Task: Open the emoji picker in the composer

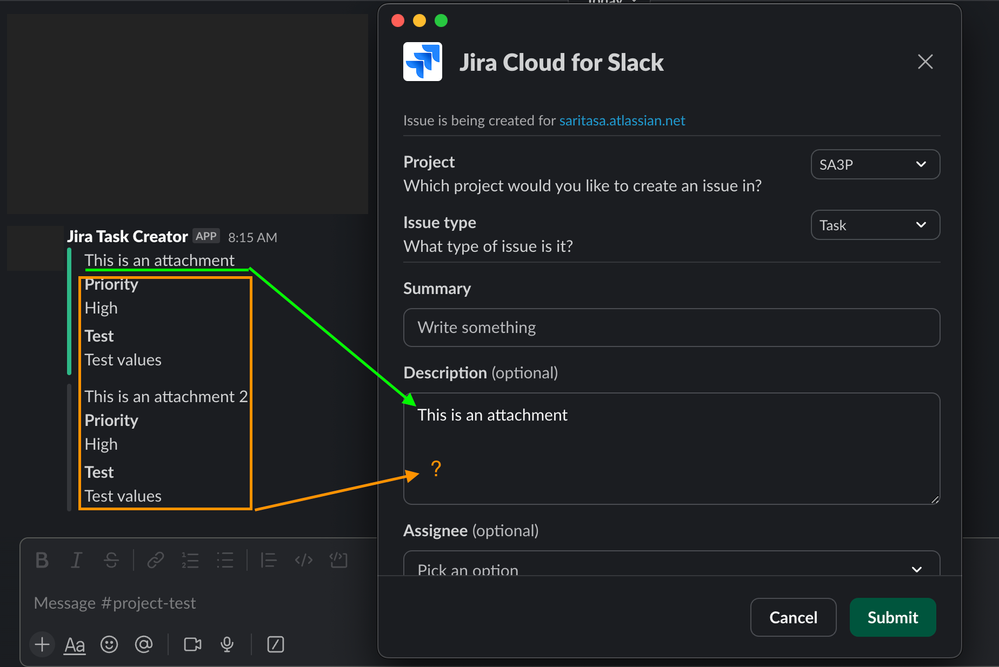Action: [x=109, y=644]
